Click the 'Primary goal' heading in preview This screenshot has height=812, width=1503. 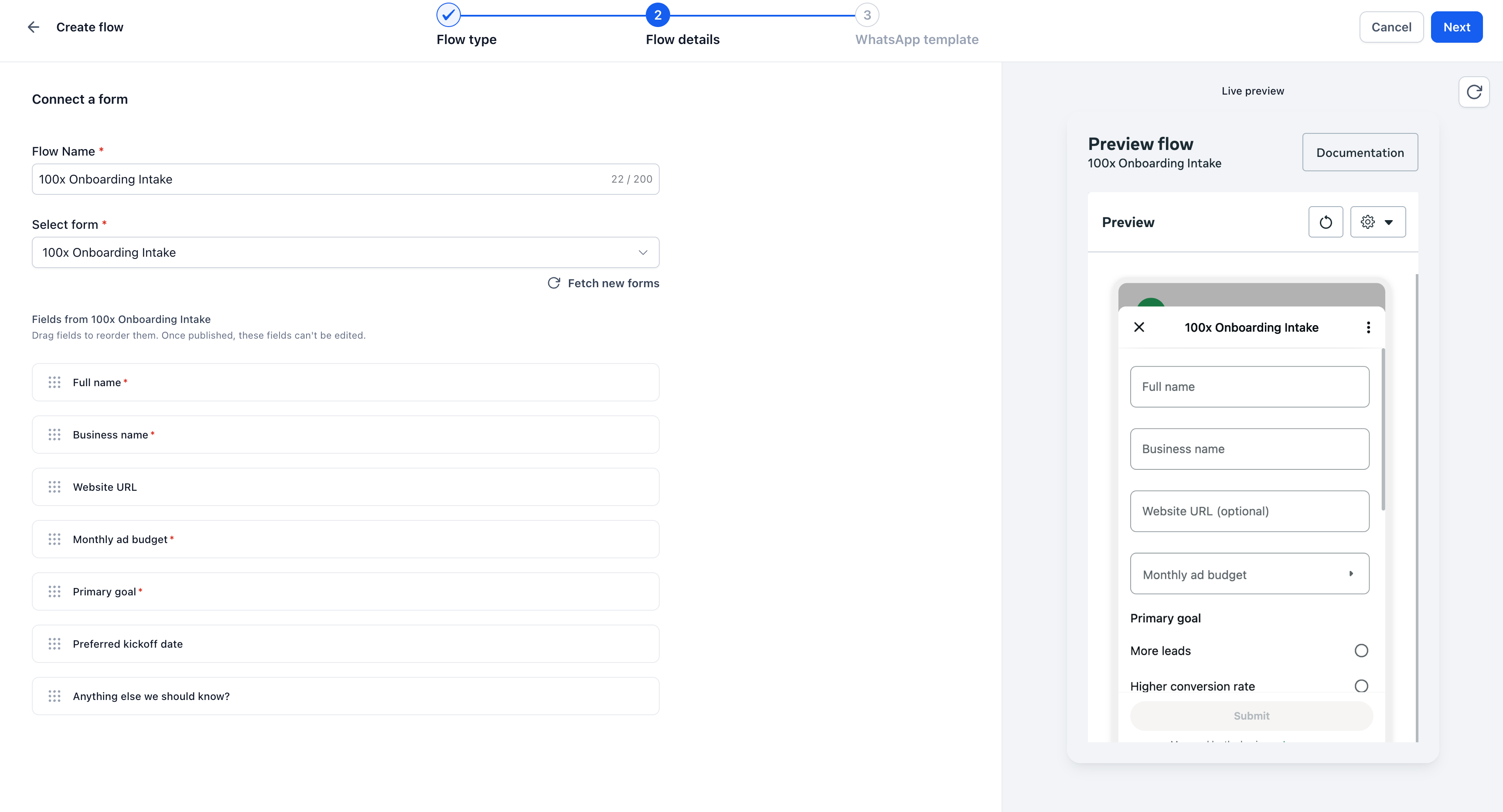click(x=1165, y=618)
